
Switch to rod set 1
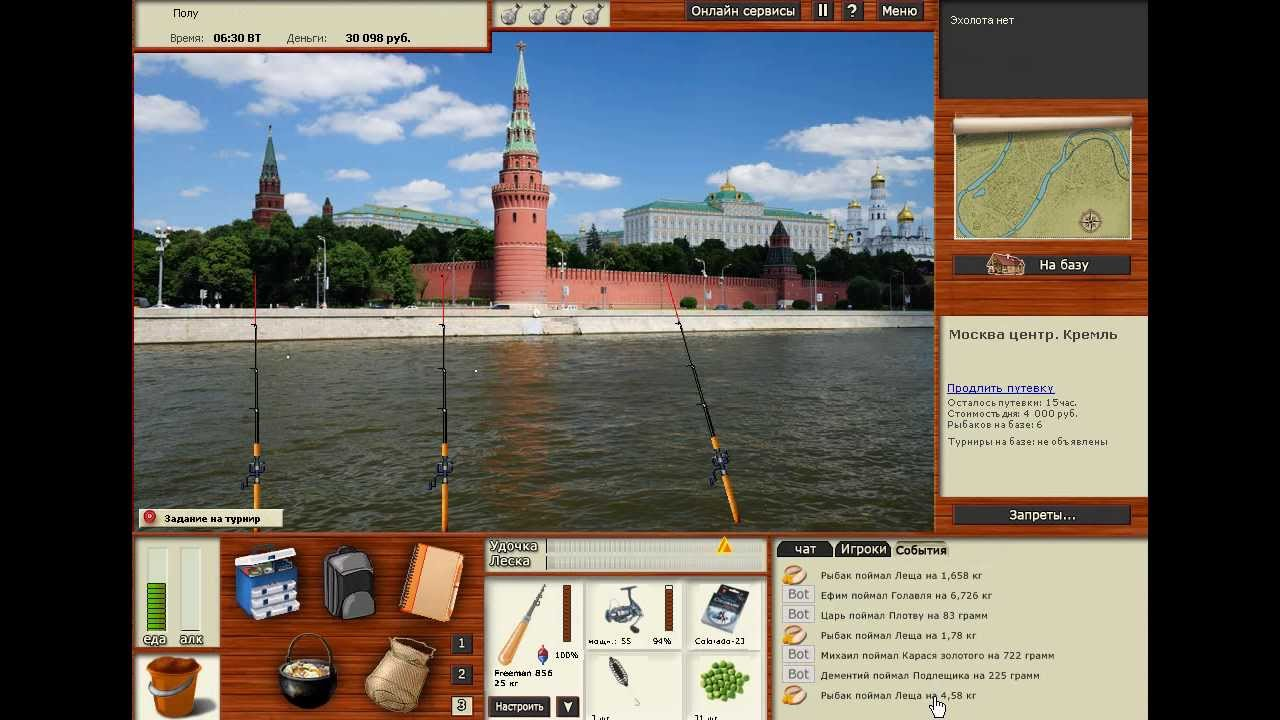pyautogui.click(x=461, y=644)
